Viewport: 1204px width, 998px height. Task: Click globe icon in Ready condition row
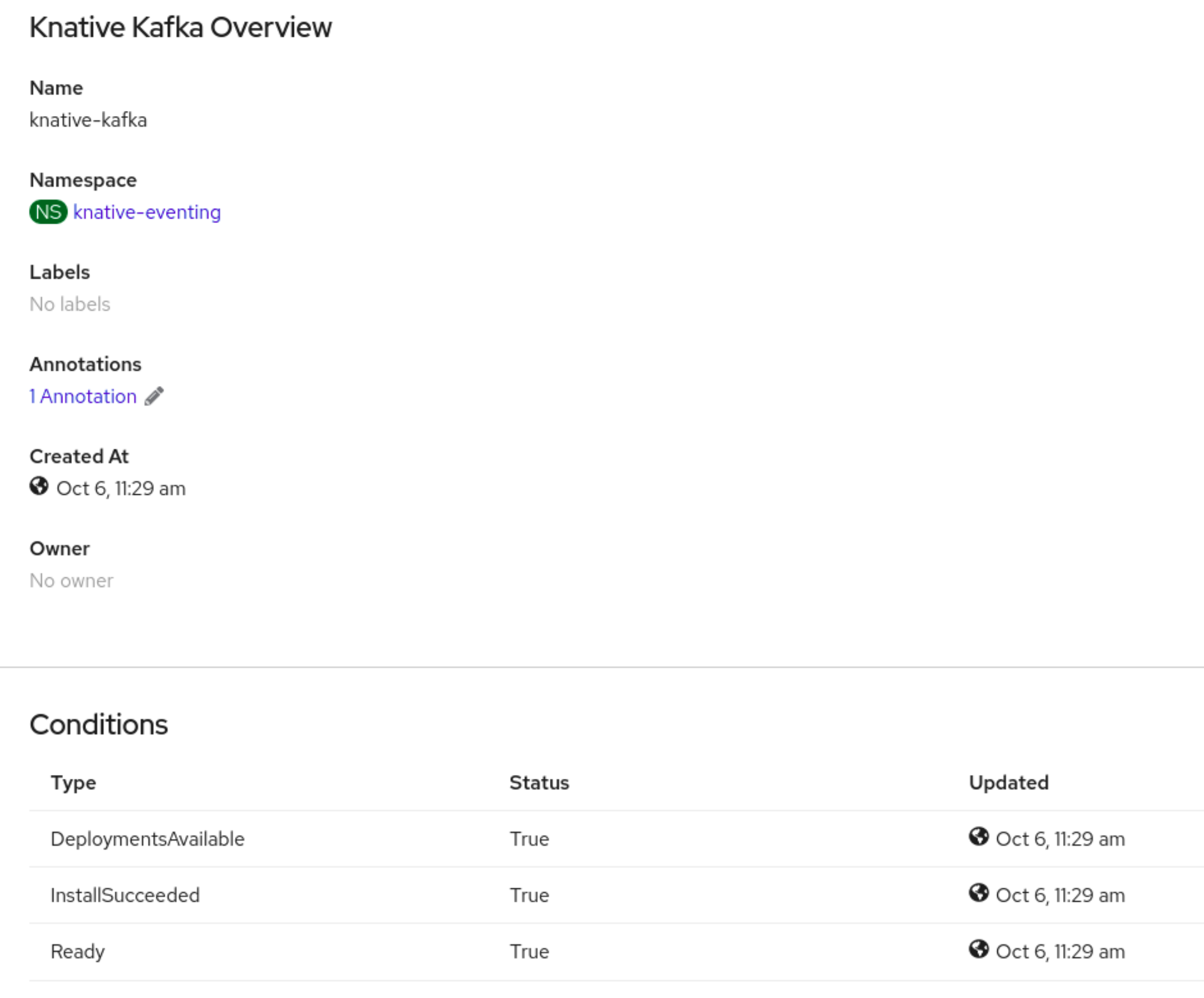pos(979,949)
